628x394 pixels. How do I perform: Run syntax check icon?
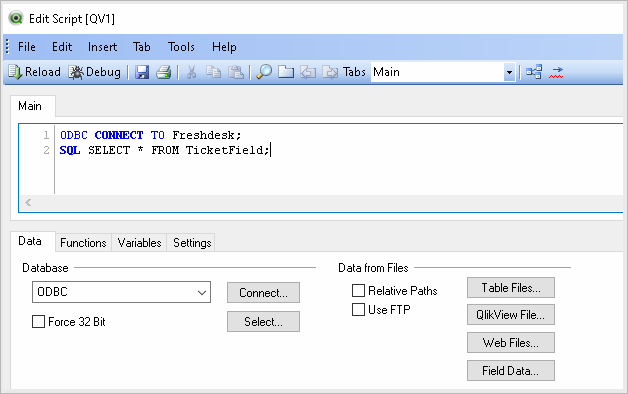tap(556, 72)
